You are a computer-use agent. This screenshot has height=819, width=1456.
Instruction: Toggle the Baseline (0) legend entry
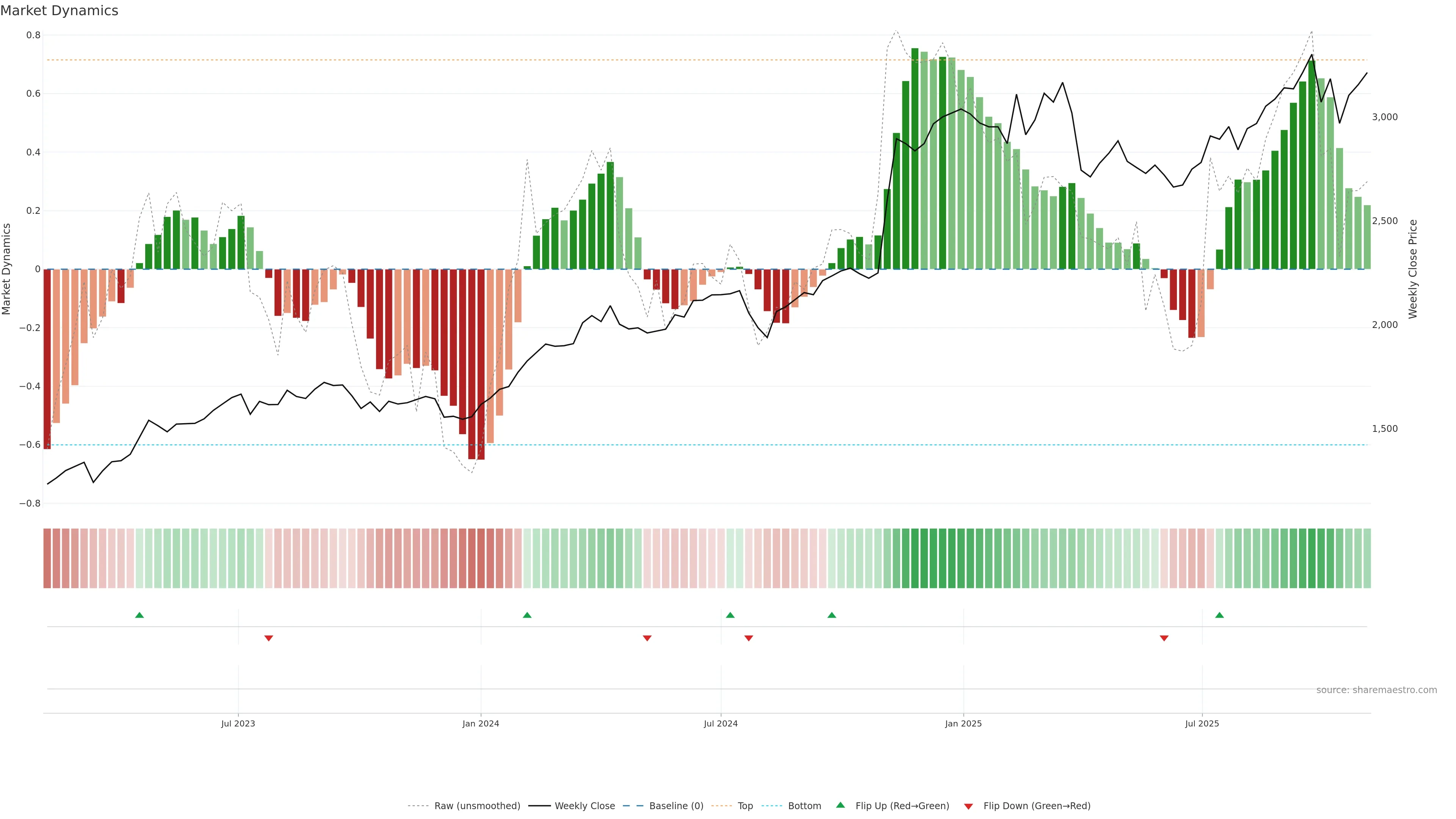click(676, 806)
